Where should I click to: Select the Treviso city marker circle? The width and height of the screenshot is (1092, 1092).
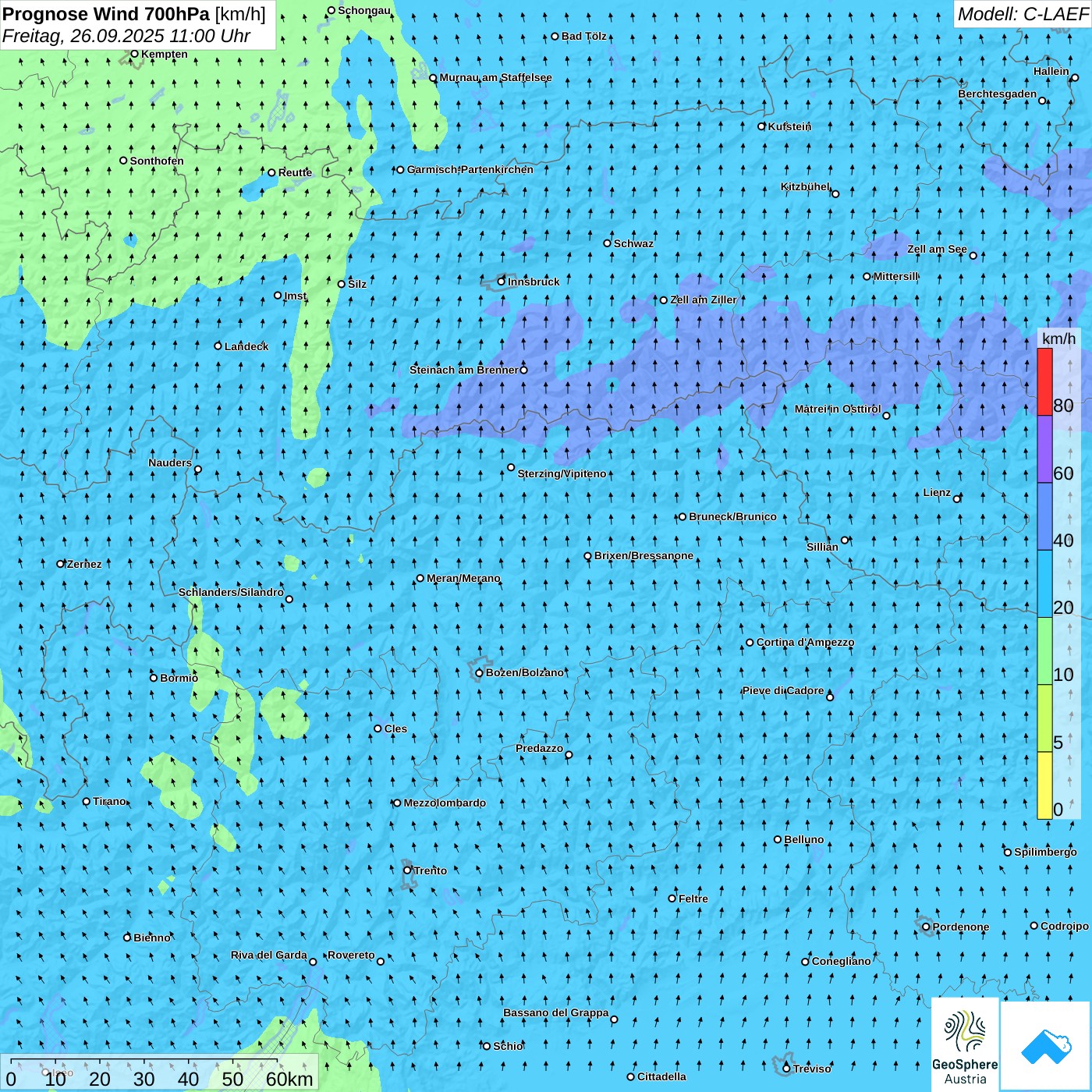[x=786, y=1069]
